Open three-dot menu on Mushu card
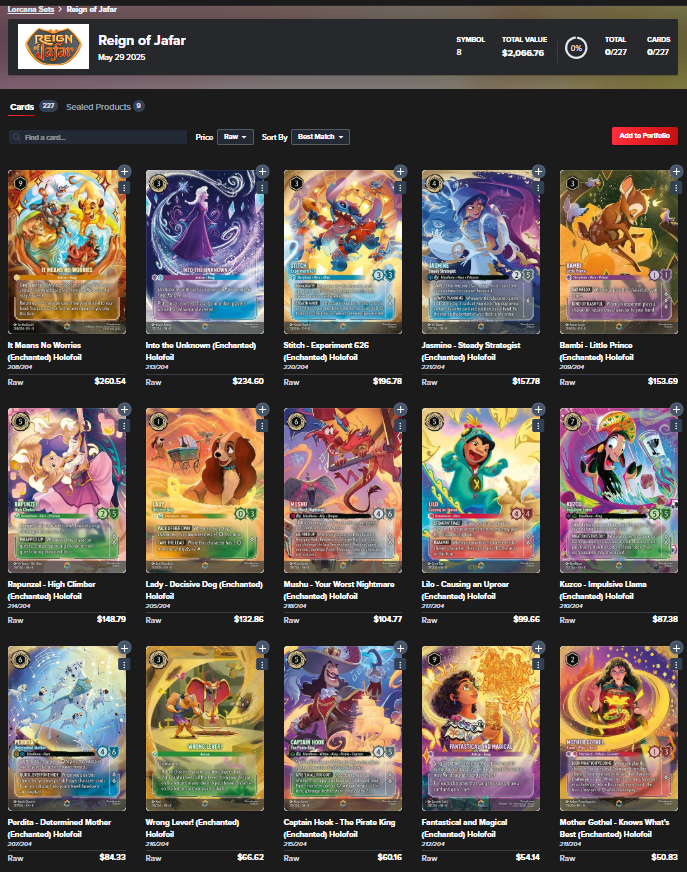The height and width of the screenshot is (872, 687). pos(400,426)
